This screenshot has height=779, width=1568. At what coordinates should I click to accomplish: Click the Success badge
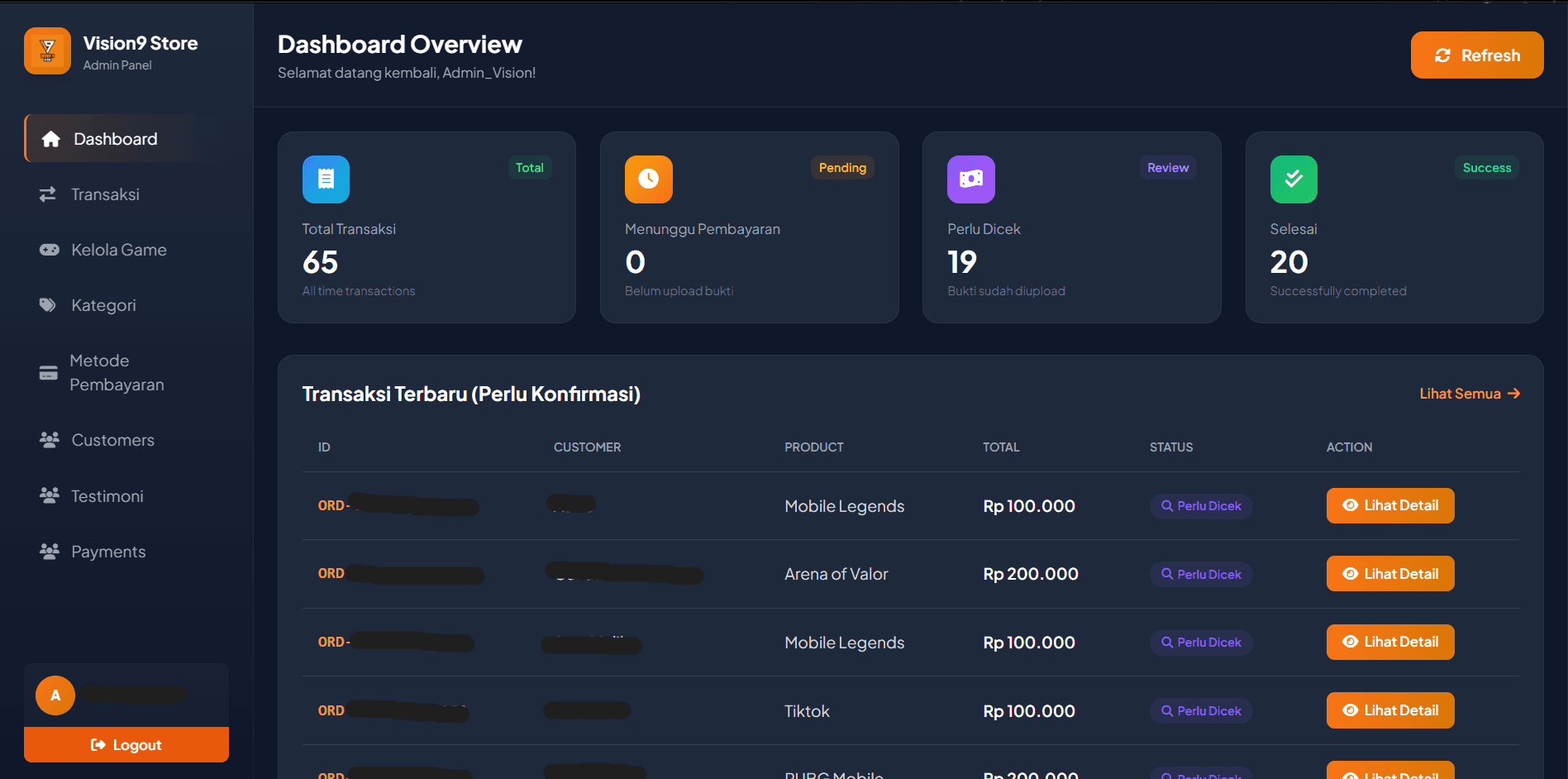1487,168
